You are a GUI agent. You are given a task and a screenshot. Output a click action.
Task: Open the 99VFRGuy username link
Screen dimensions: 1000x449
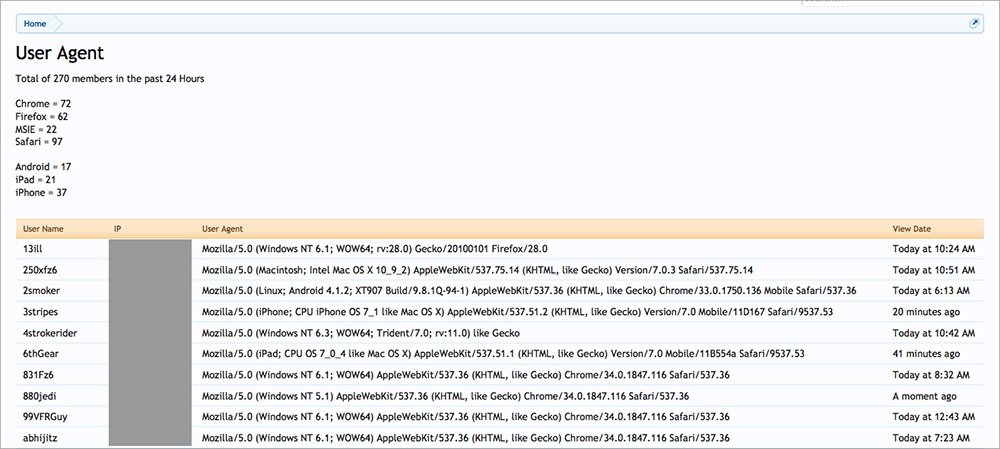coord(45,416)
